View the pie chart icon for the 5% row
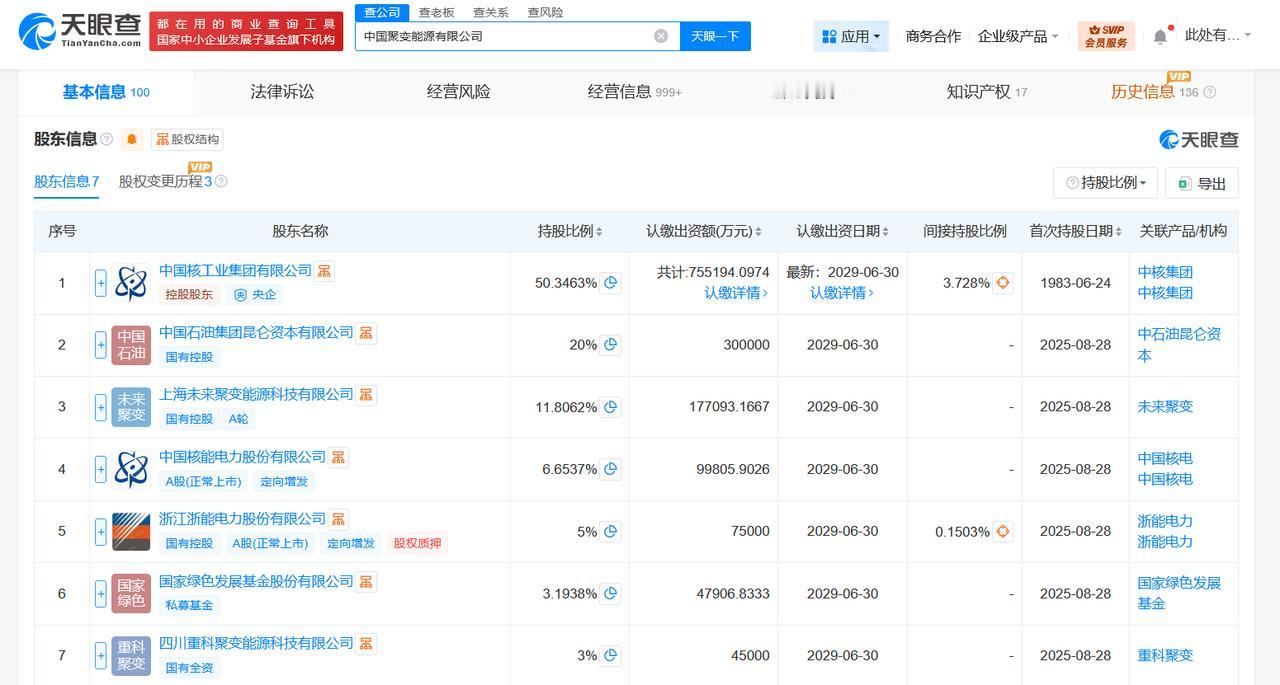This screenshot has height=685, width=1280. [610, 531]
